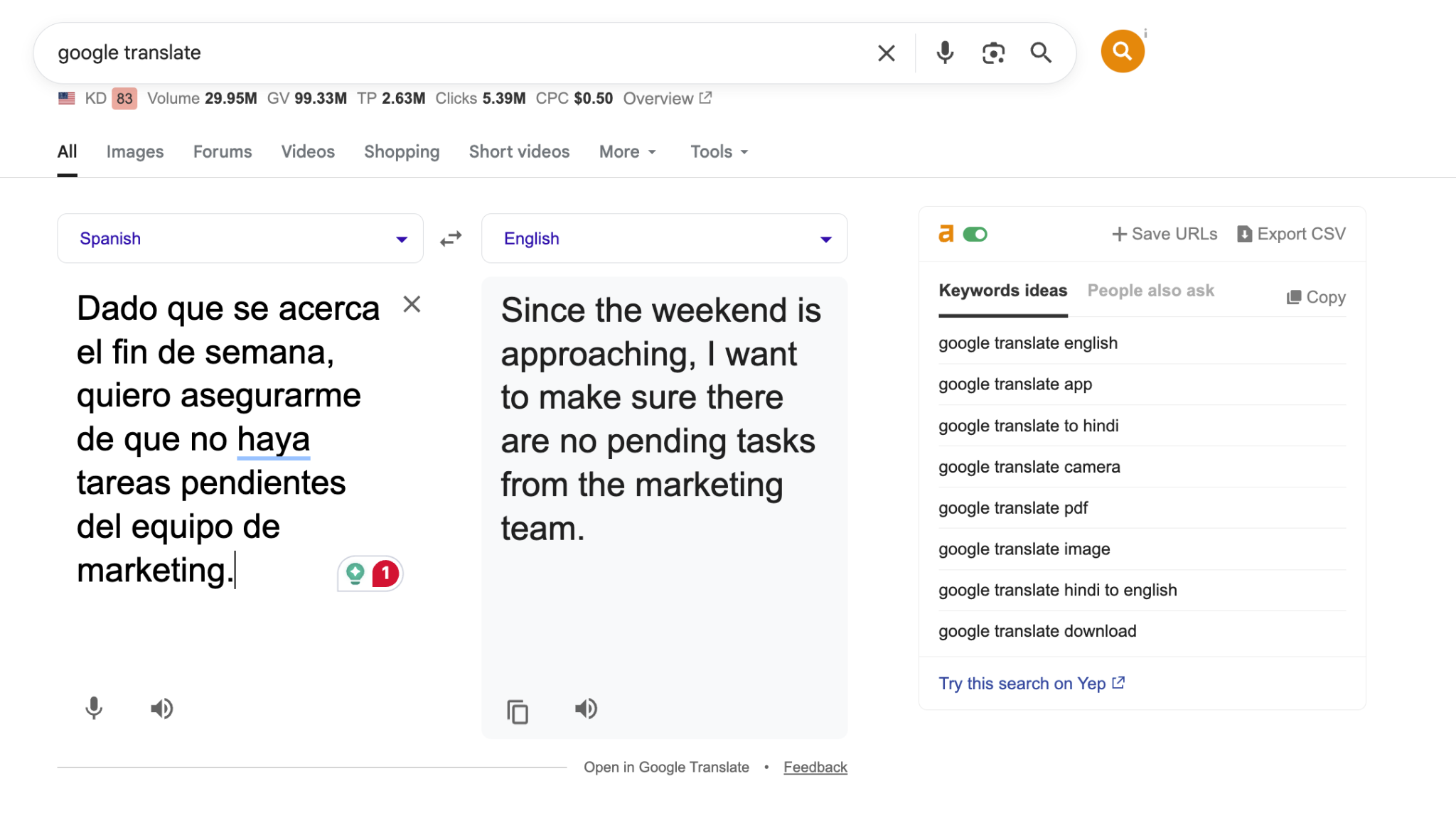Click the orange Ahrefs search button
The width and height of the screenshot is (1456, 835).
[x=1122, y=51]
